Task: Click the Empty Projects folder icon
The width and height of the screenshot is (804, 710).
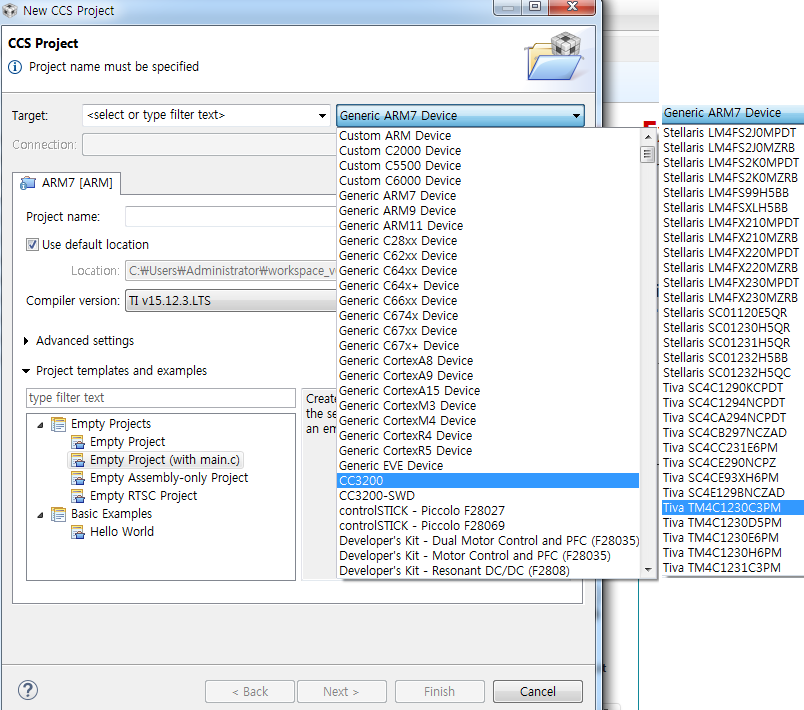Action: [x=58, y=424]
